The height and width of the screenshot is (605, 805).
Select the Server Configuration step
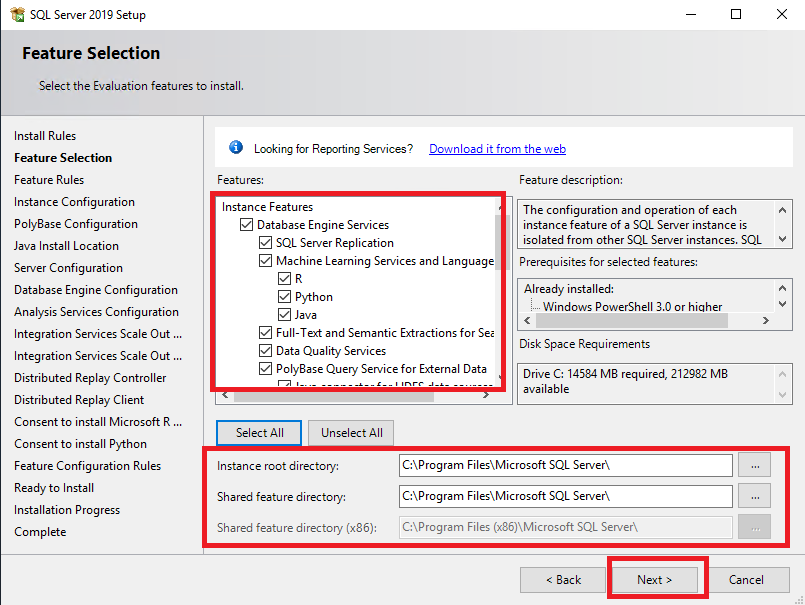tap(68, 268)
